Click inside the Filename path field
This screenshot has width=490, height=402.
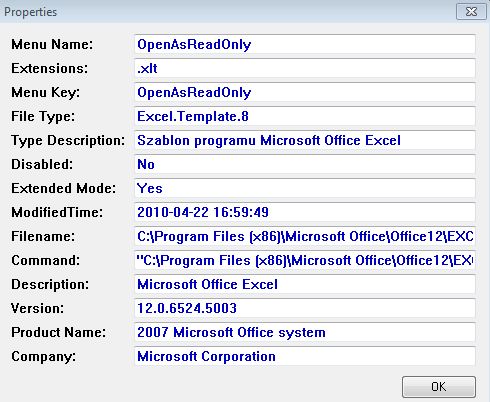tap(305, 236)
